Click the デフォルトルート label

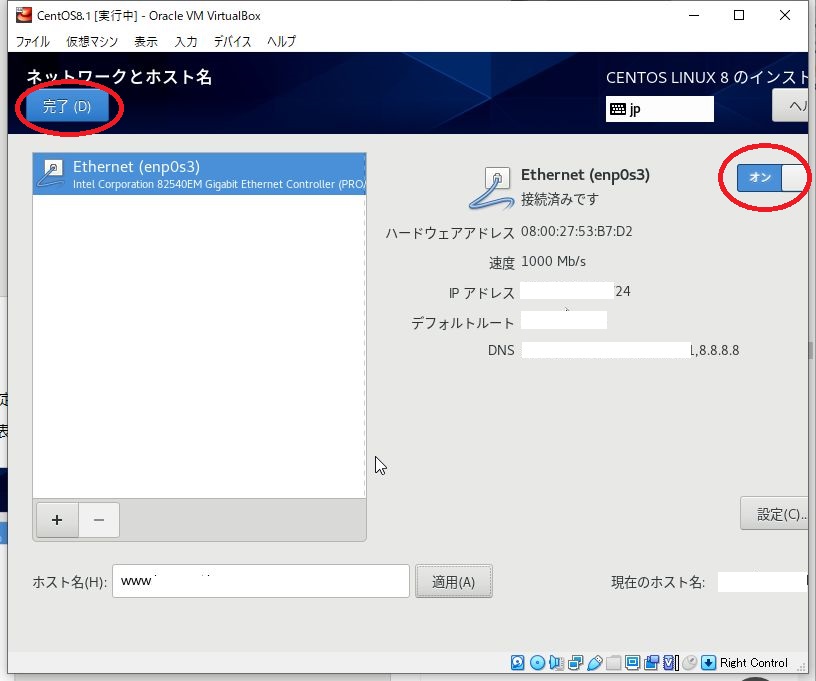(x=463, y=323)
